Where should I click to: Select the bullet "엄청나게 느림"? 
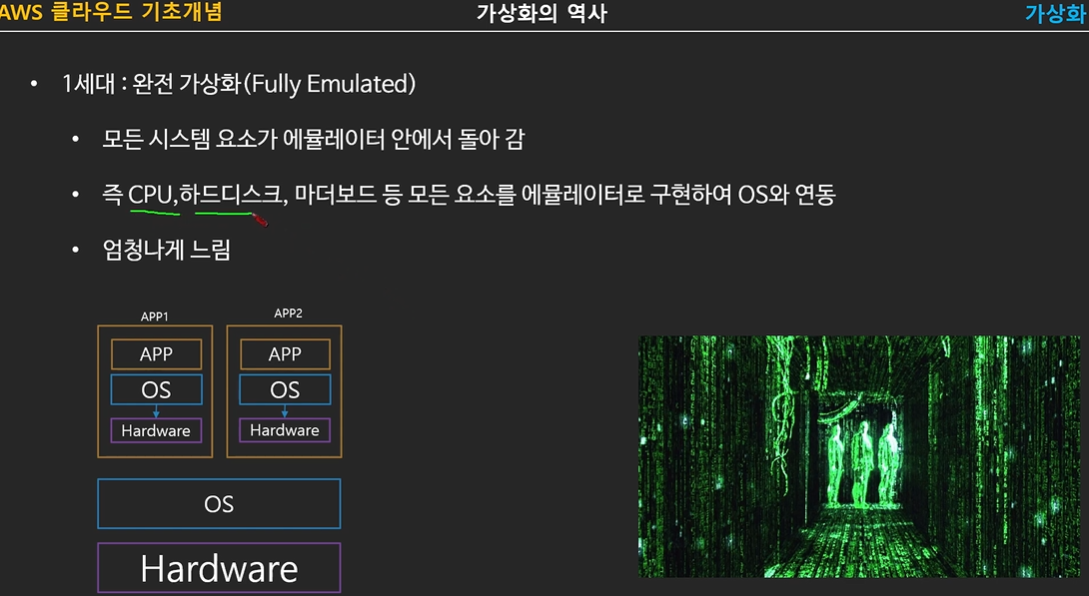tap(167, 250)
